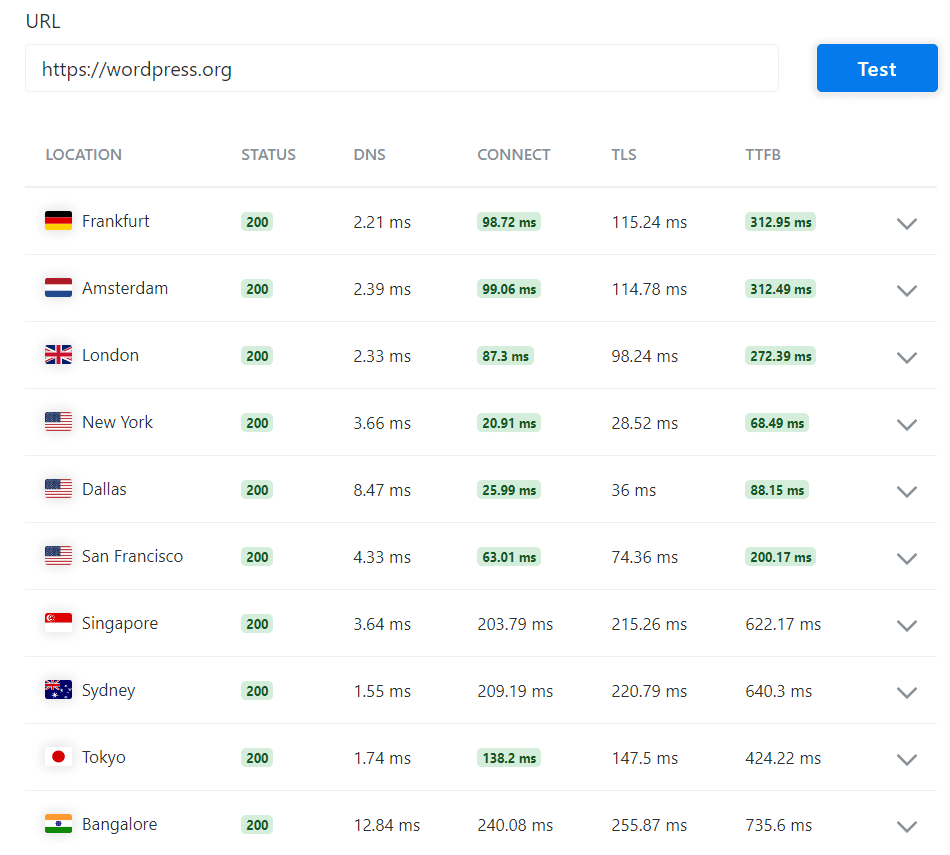
Task: Click the UK flag icon beside London
Action: coord(58,355)
